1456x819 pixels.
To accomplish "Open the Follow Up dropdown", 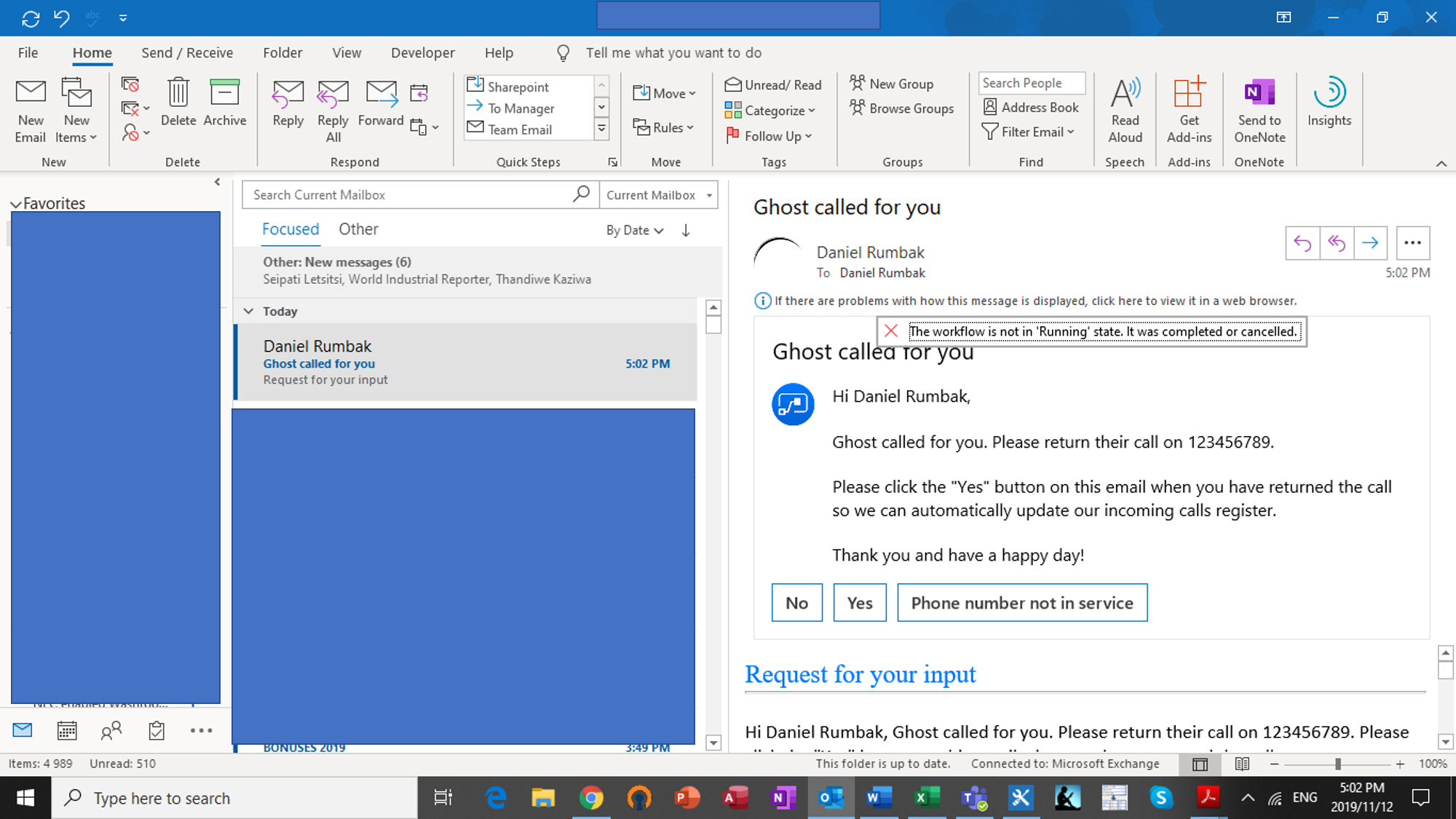I will [x=769, y=136].
